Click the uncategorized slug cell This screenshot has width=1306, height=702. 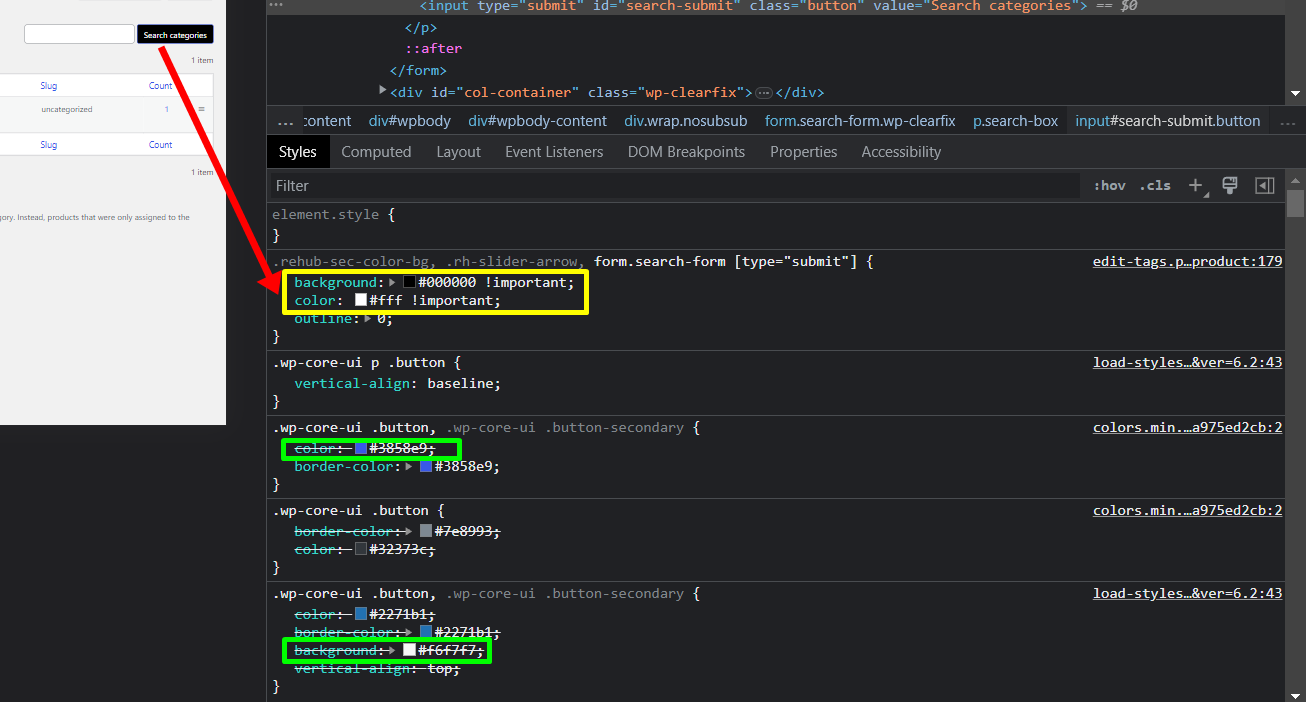(67, 109)
